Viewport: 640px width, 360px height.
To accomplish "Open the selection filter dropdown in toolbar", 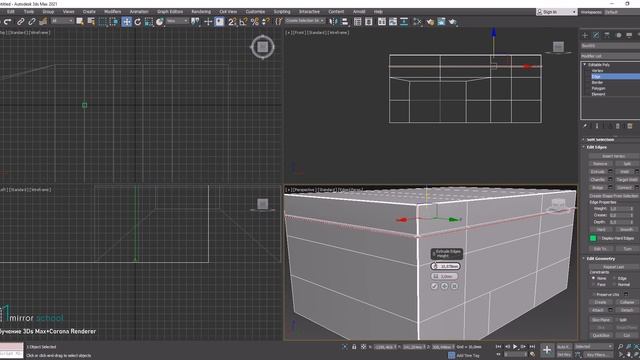I will [62, 21].
